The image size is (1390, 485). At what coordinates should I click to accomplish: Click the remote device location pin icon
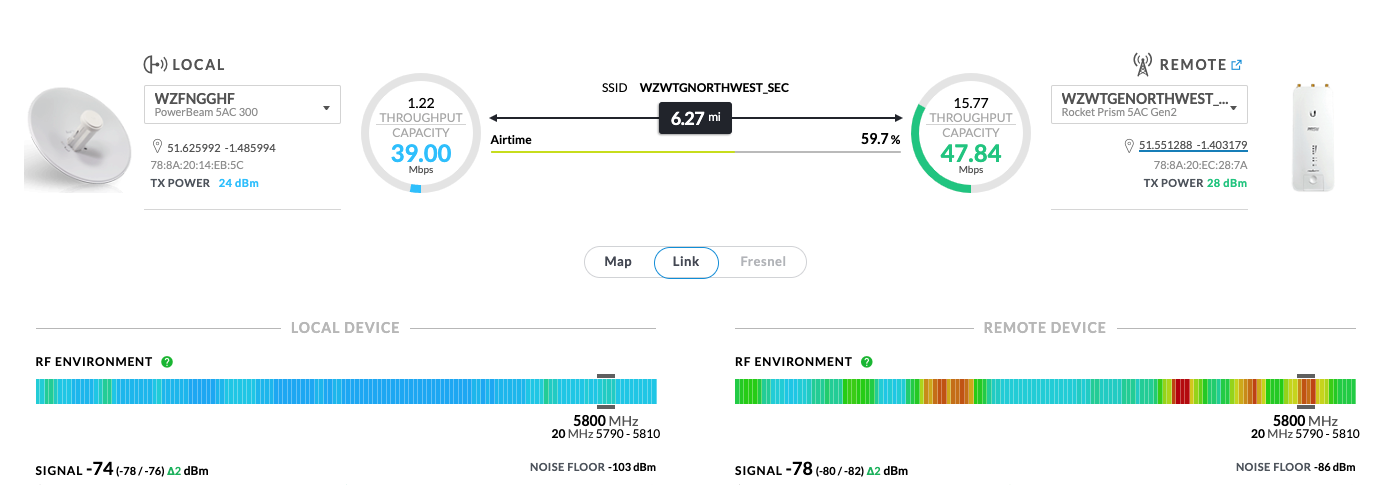point(1130,146)
